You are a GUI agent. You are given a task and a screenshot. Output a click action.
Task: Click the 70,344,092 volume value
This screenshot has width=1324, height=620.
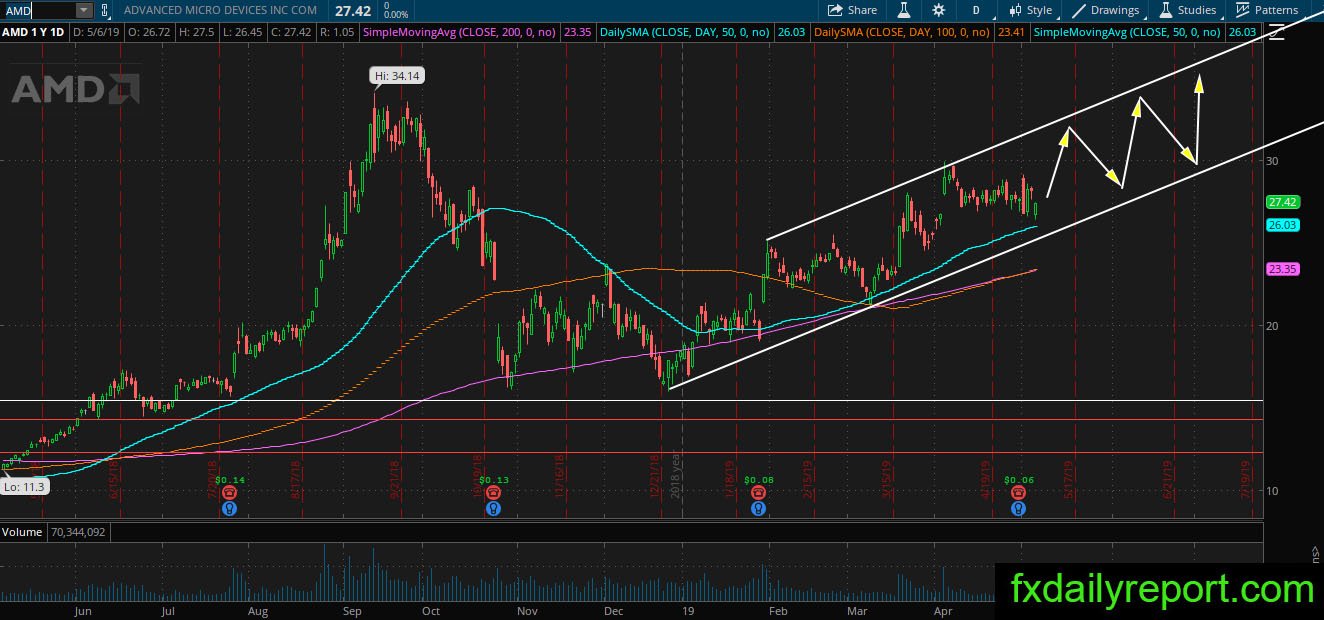coord(76,532)
